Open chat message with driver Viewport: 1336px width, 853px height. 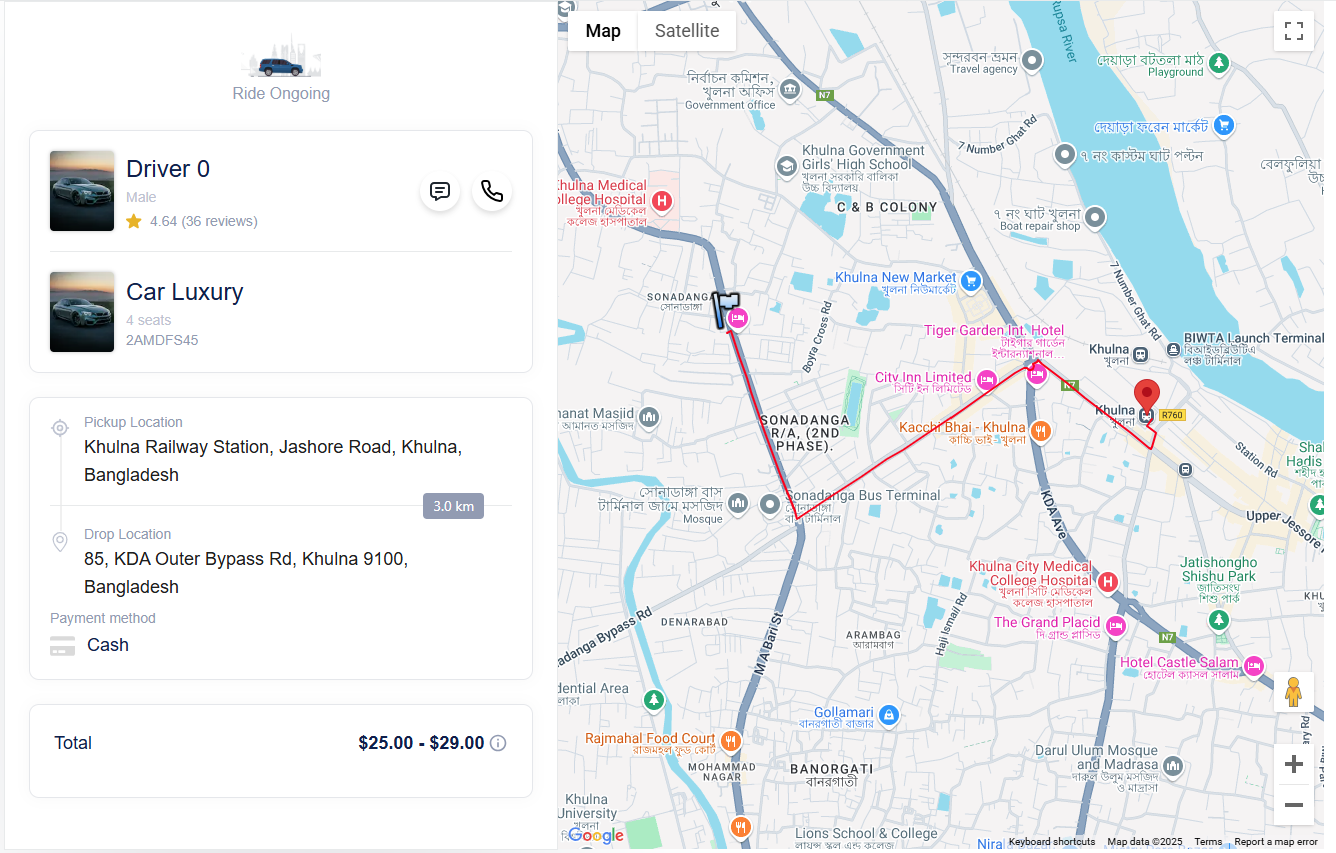tap(440, 191)
